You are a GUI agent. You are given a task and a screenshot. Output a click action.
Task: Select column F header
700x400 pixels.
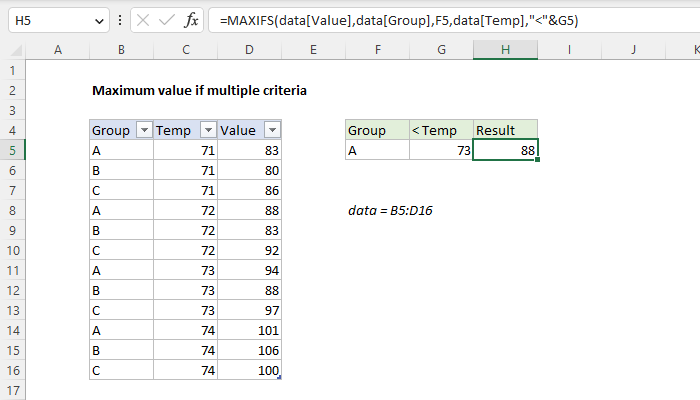[378, 50]
